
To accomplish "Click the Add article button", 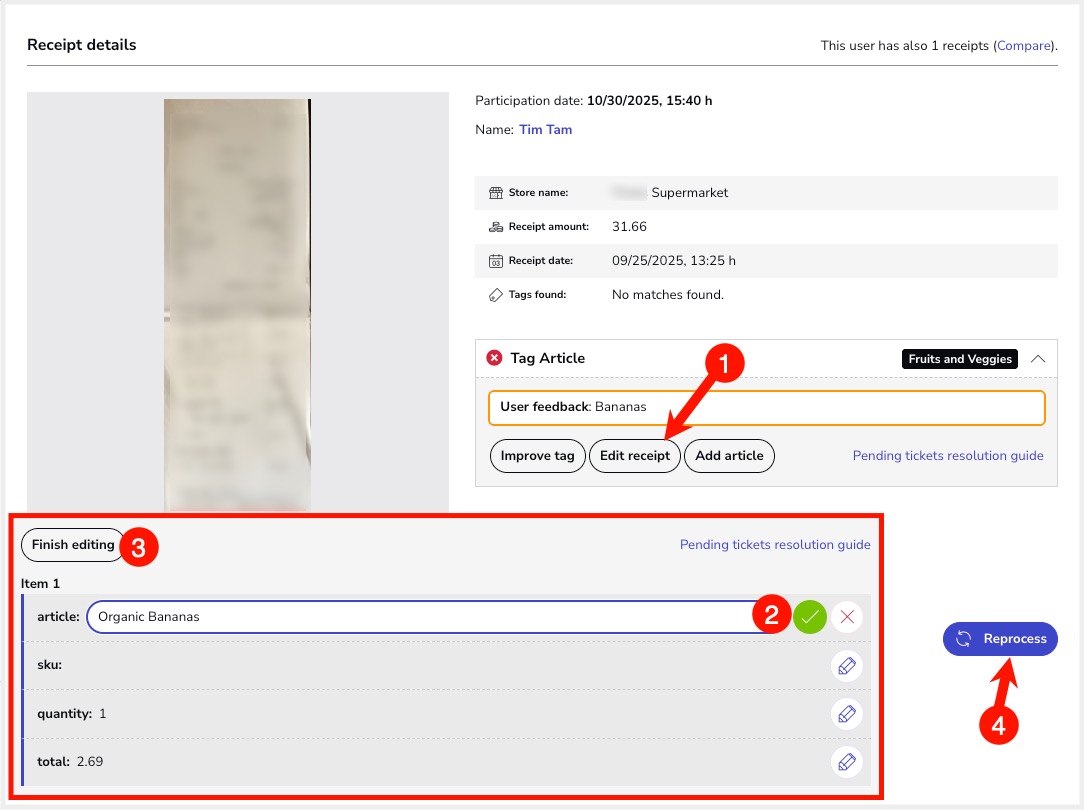I will 729,456.
